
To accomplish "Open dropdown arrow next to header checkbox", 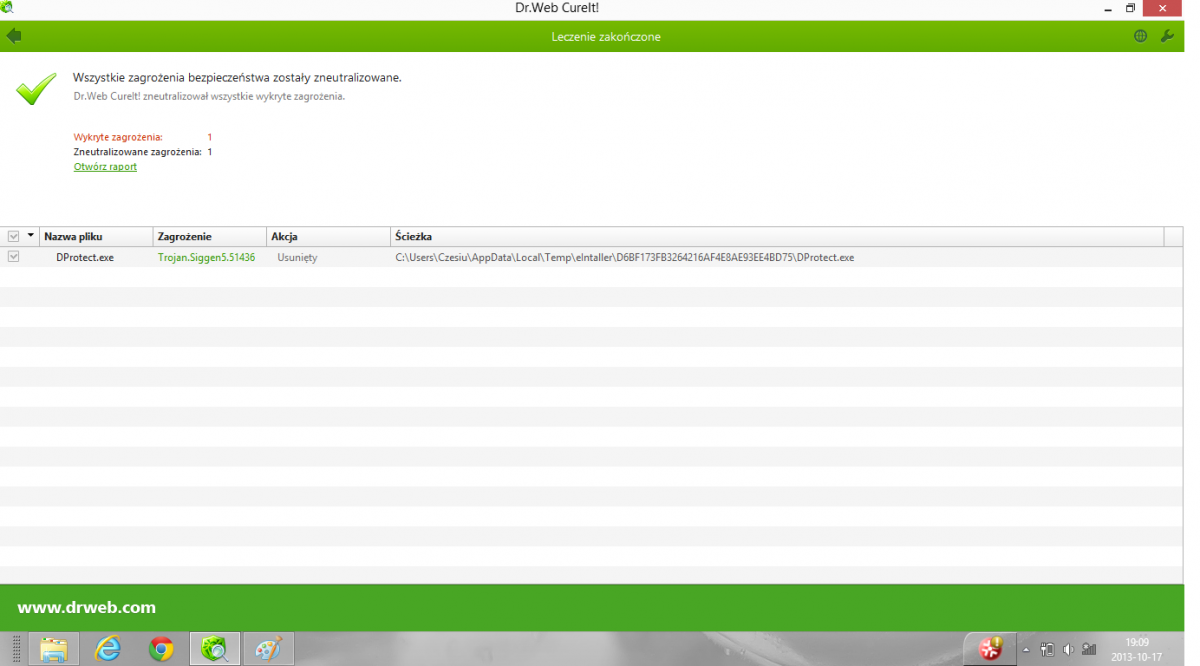I will pyautogui.click(x=30, y=236).
